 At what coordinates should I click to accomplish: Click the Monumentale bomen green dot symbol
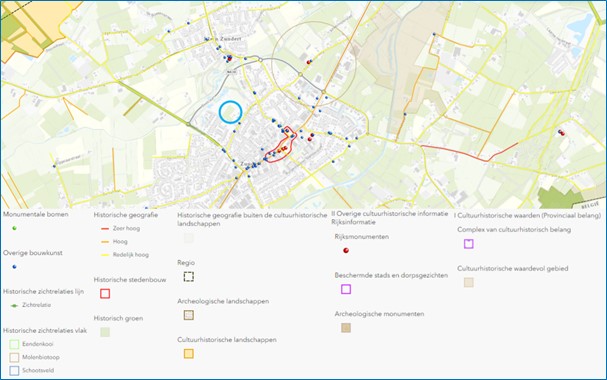pos(15,228)
